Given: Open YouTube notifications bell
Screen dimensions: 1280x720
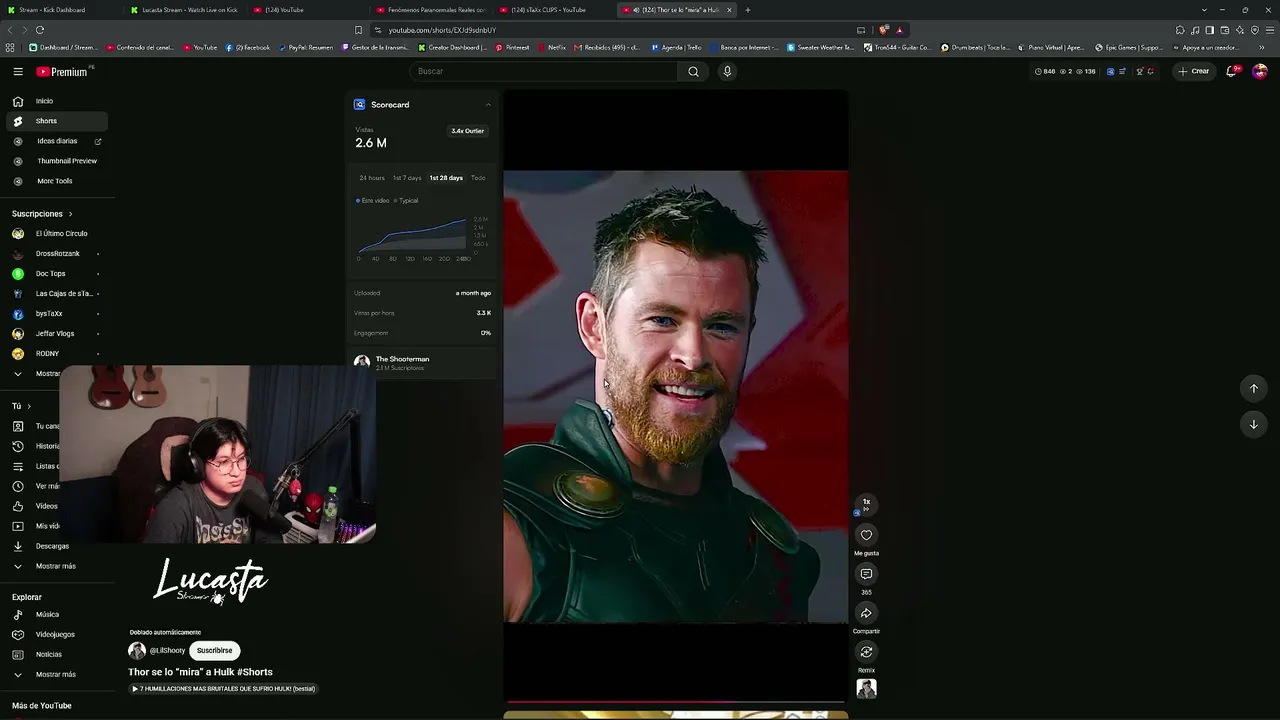Looking at the screenshot, I should point(1232,71).
